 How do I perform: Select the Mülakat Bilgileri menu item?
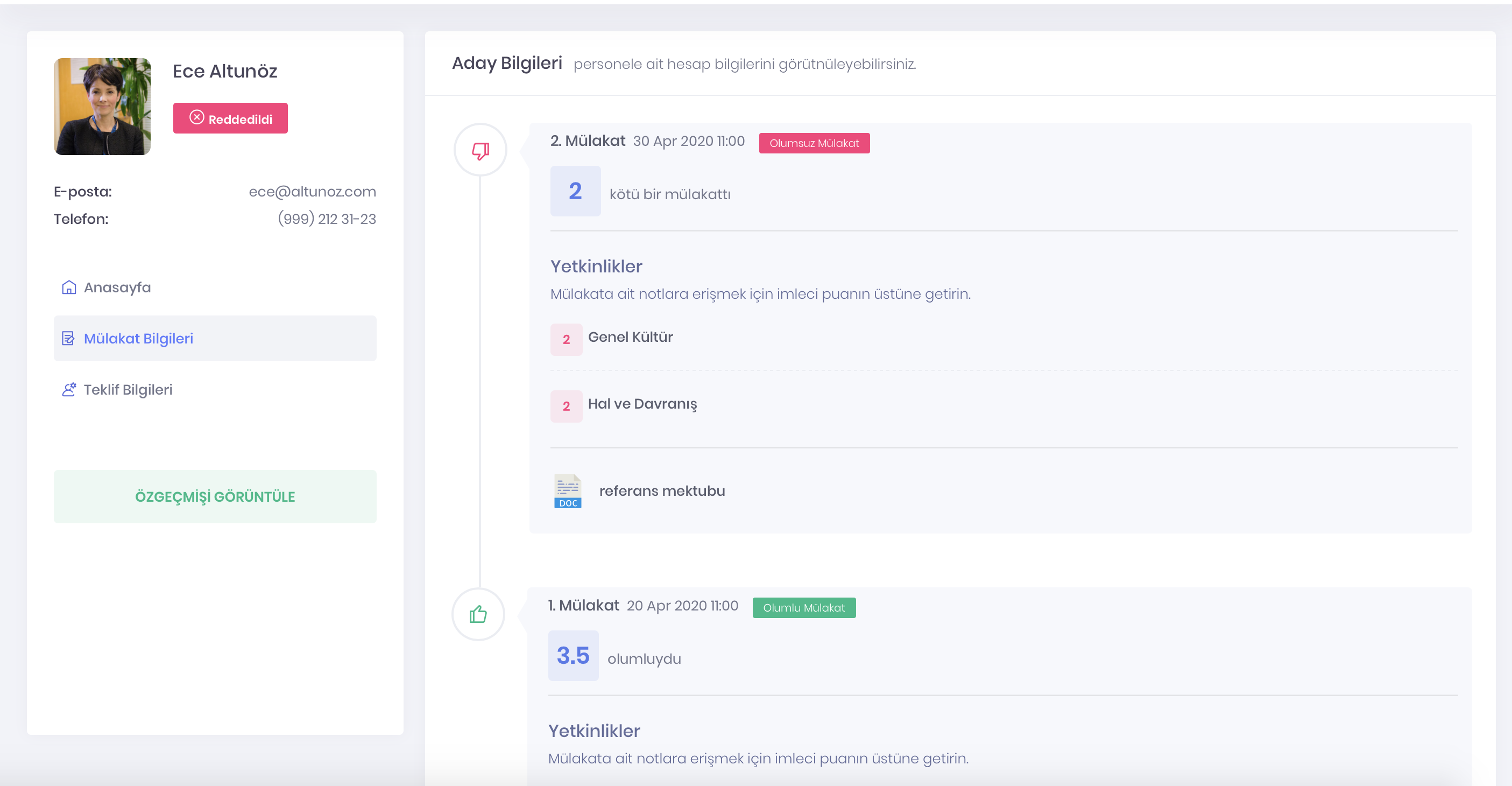(138, 339)
